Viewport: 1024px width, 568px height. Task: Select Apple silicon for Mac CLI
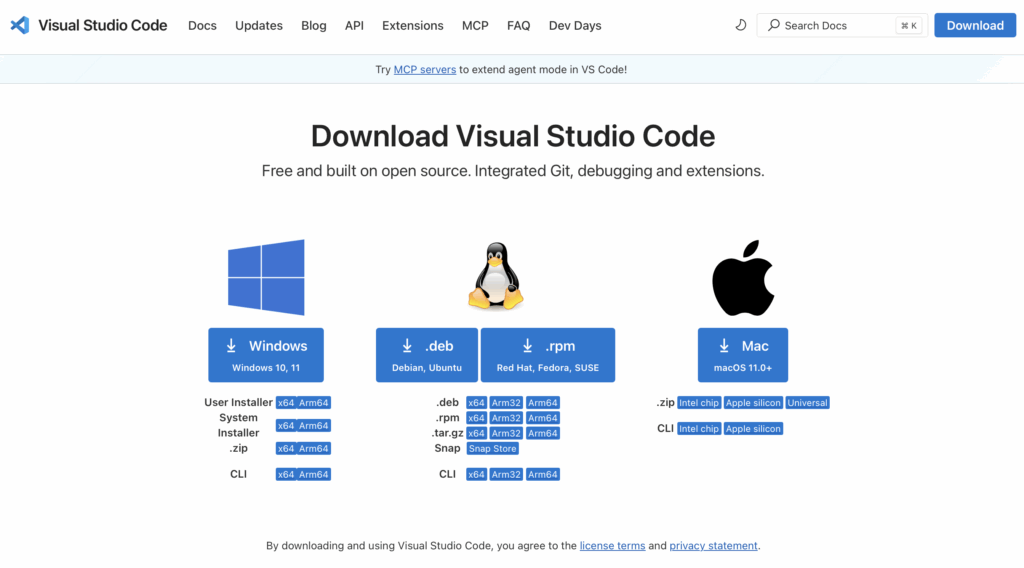point(753,429)
